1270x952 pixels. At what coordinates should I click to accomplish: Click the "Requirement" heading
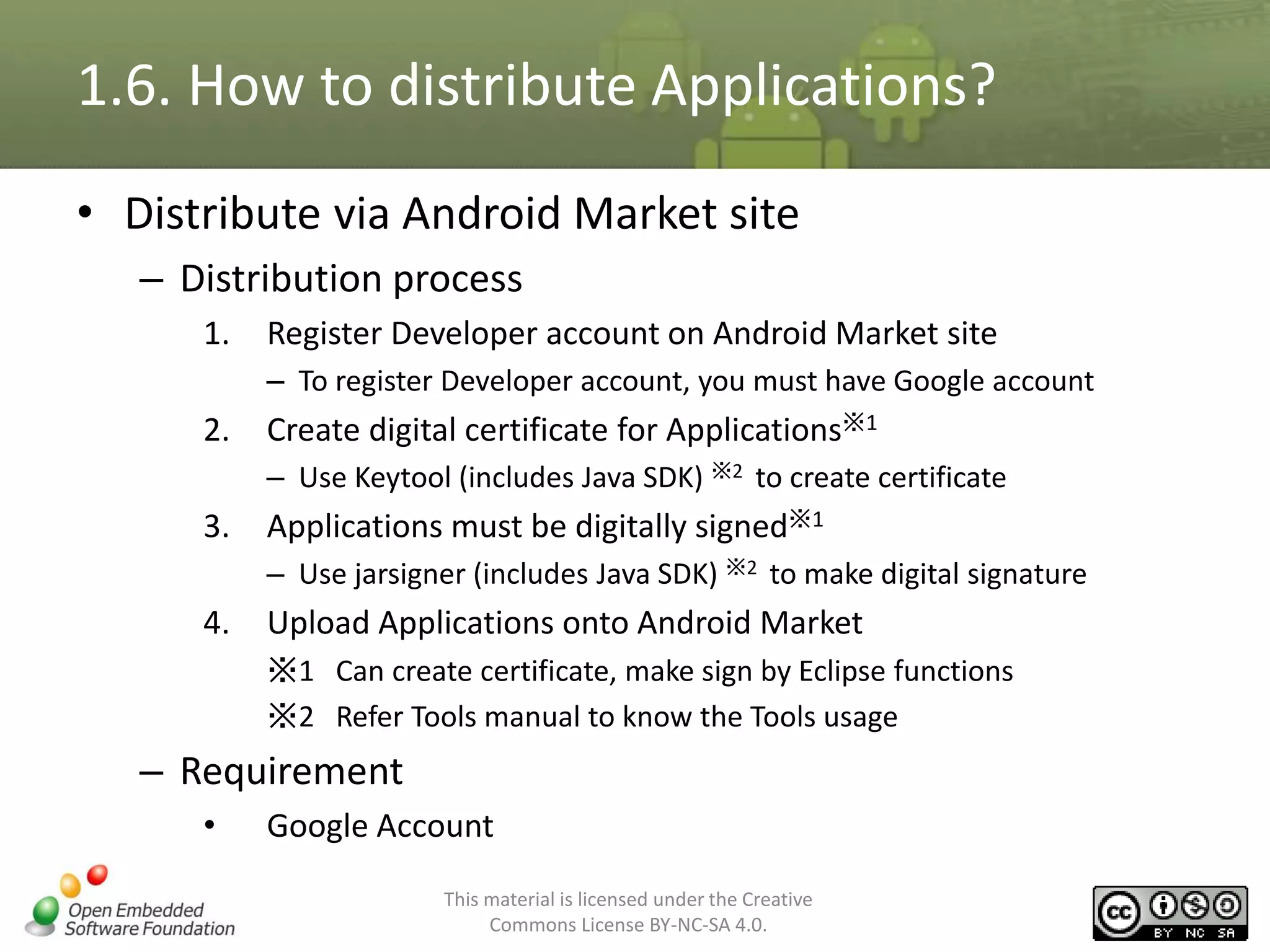pos(291,772)
